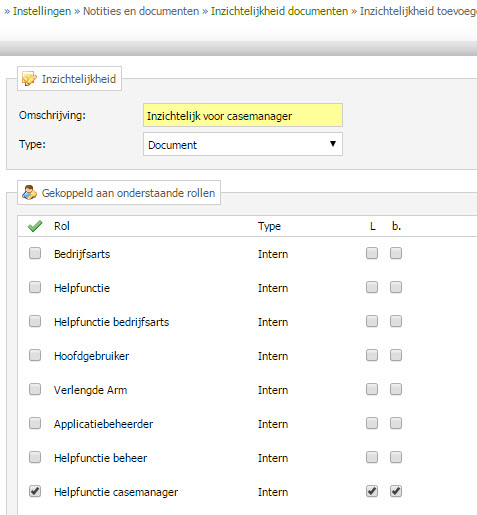Screen dimensions: 477x515
Task: Enable the L checkbox for Bedrijfsarts
Action: [x=372, y=253]
